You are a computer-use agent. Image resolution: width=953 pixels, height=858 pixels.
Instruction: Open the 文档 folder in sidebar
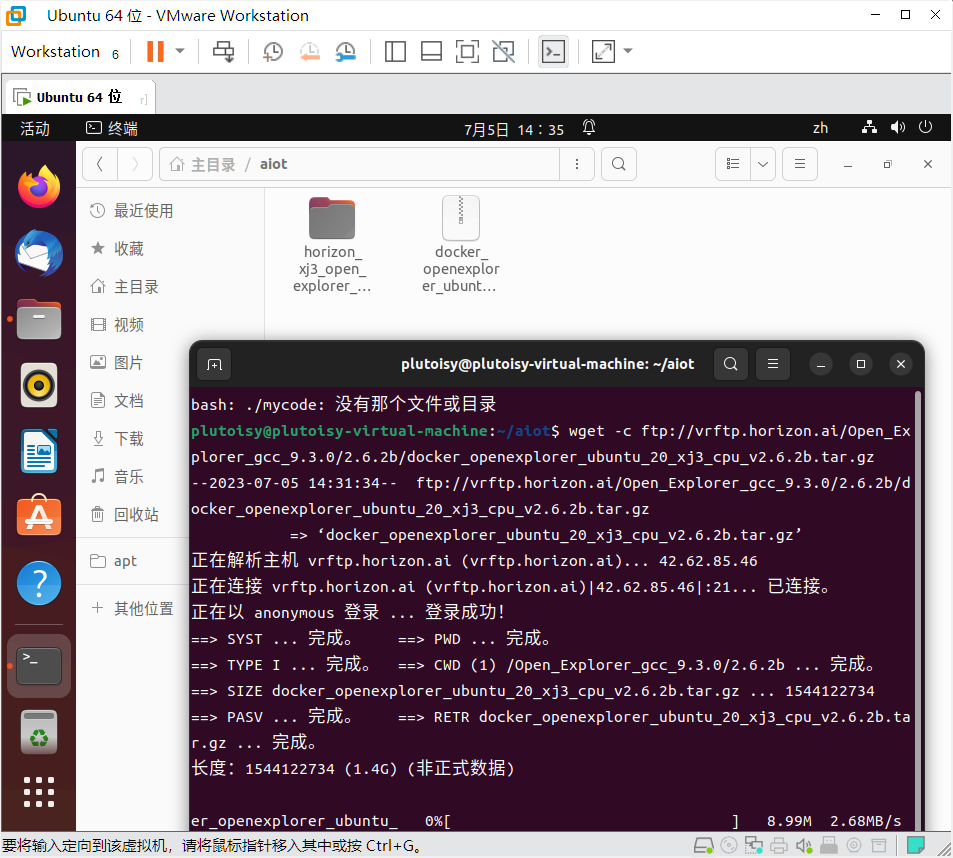point(132,400)
